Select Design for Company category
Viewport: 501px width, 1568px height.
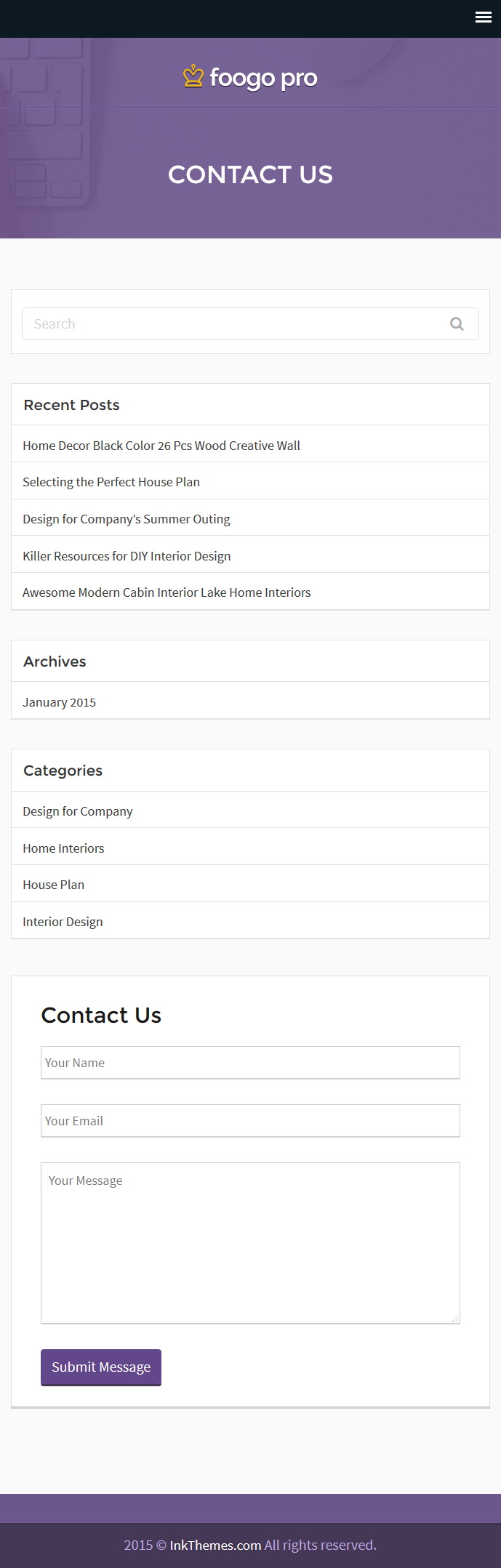point(78,811)
